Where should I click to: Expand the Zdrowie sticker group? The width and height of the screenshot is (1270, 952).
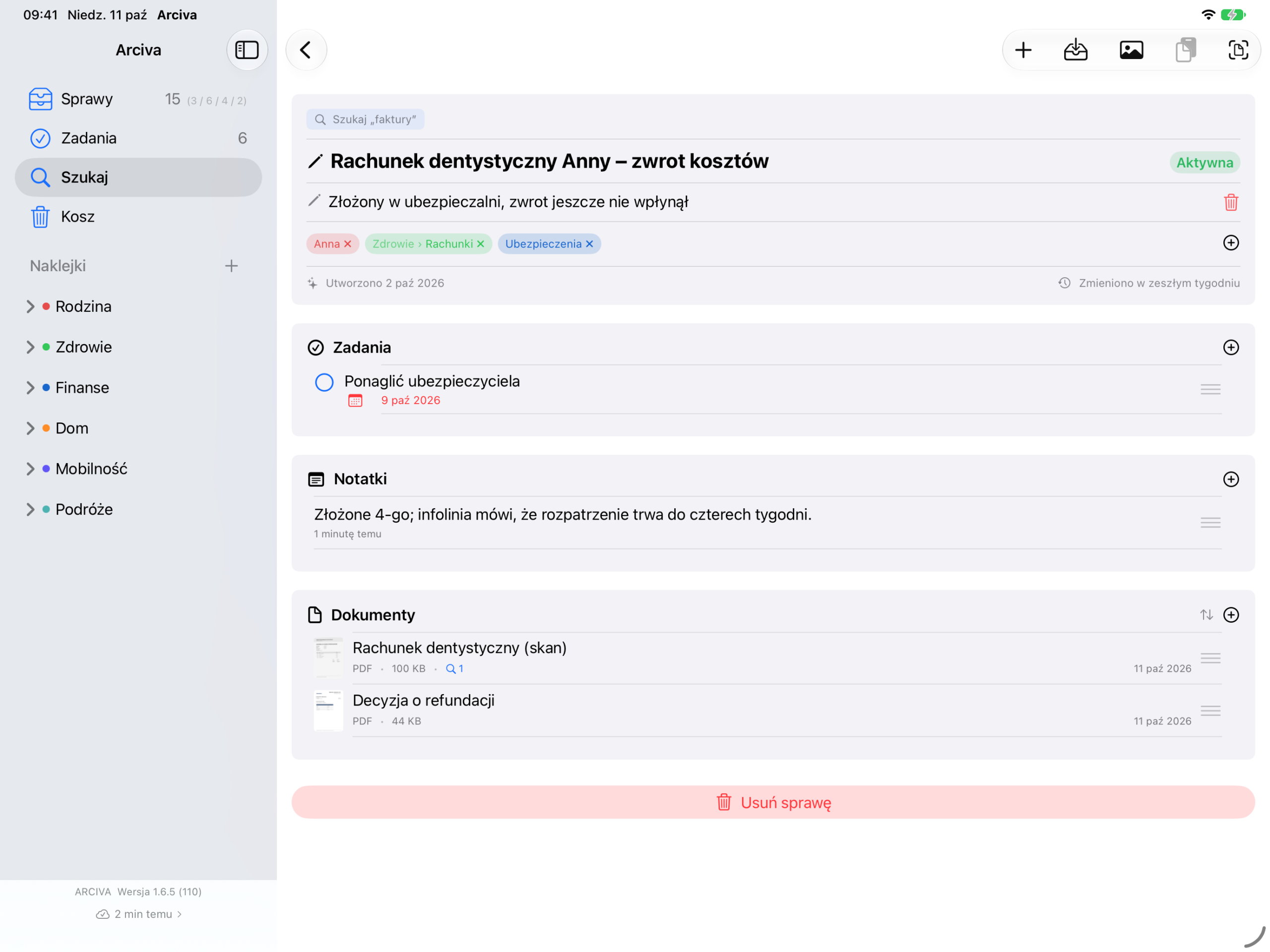(x=30, y=347)
